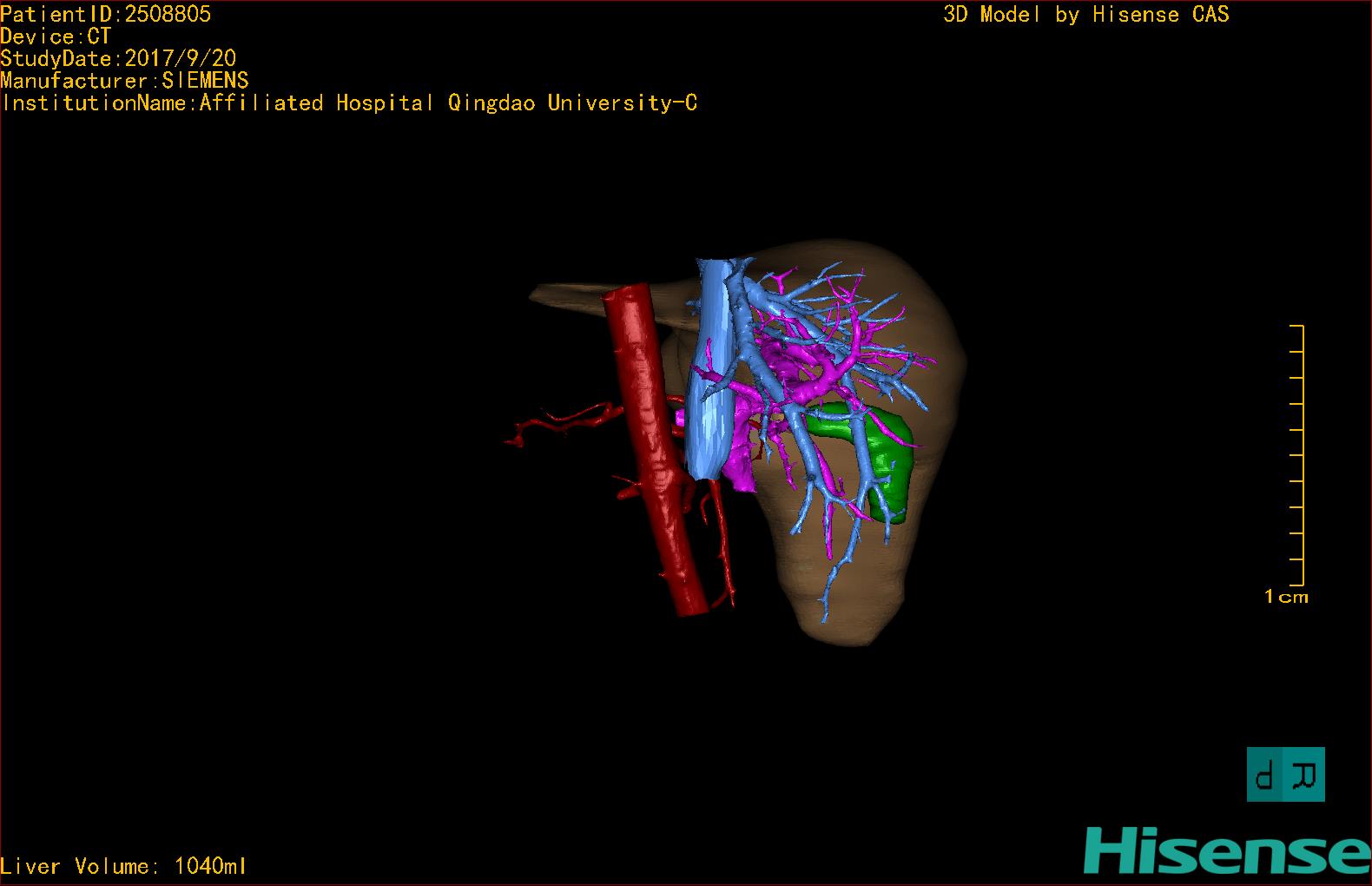Click the Device:CT label

pos(56,36)
